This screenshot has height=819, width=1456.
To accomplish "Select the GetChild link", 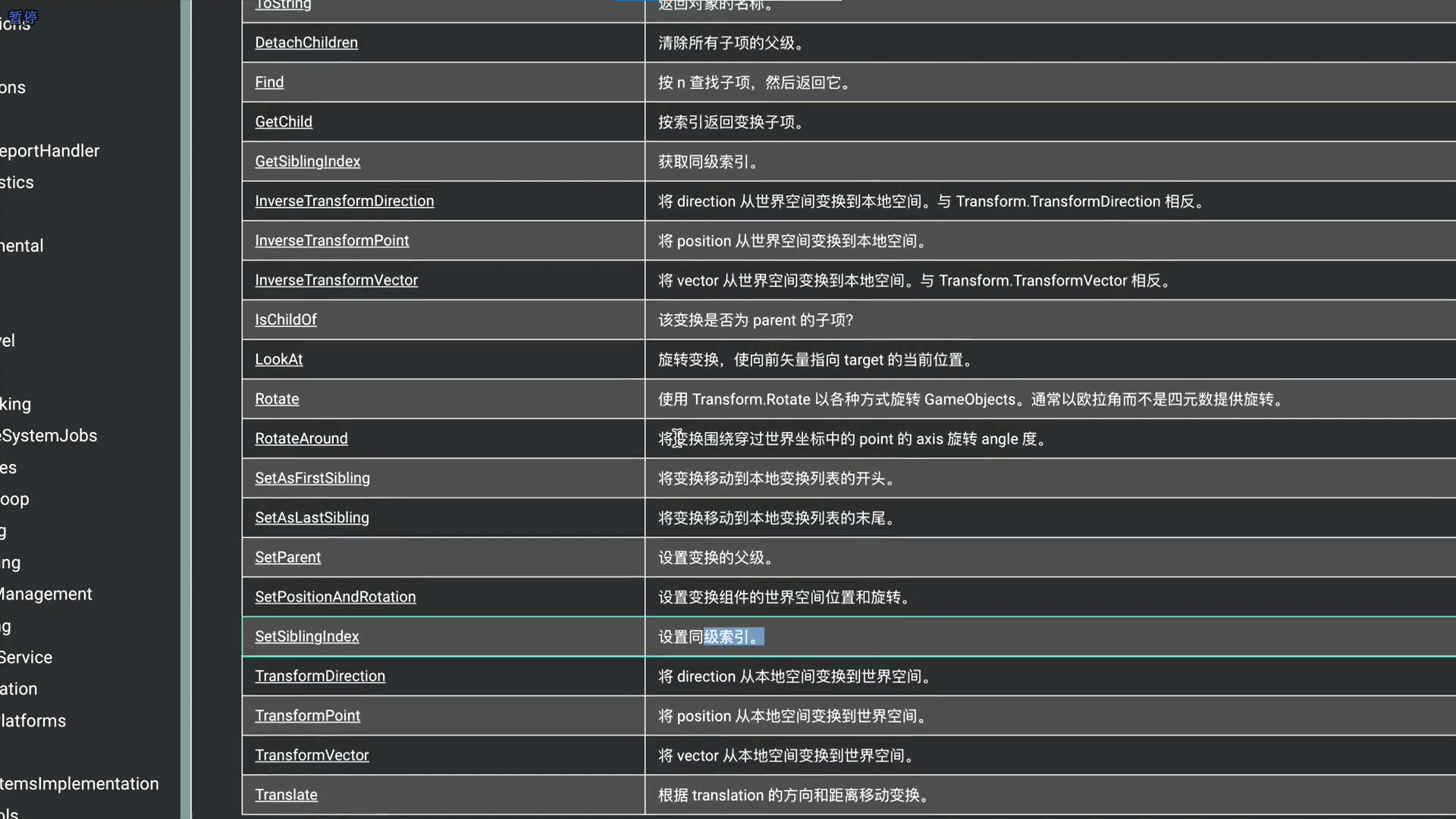I will click(283, 121).
